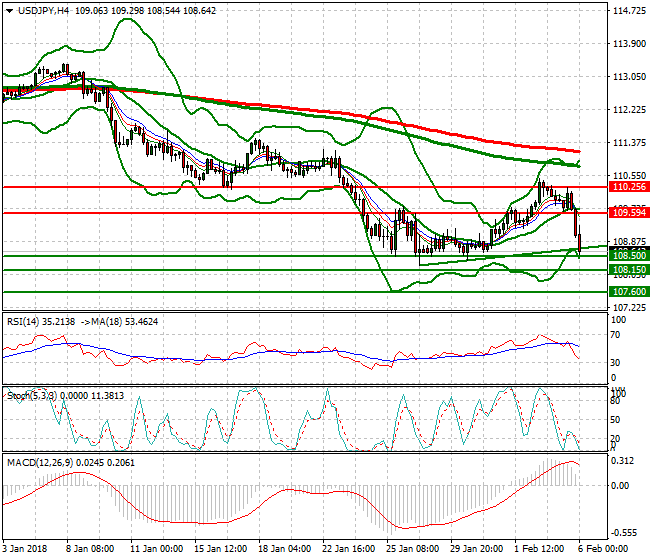Viewport: 650px width, 560px height.
Task: Click the 3 Jan 2018 date marker
Action: 25,551
